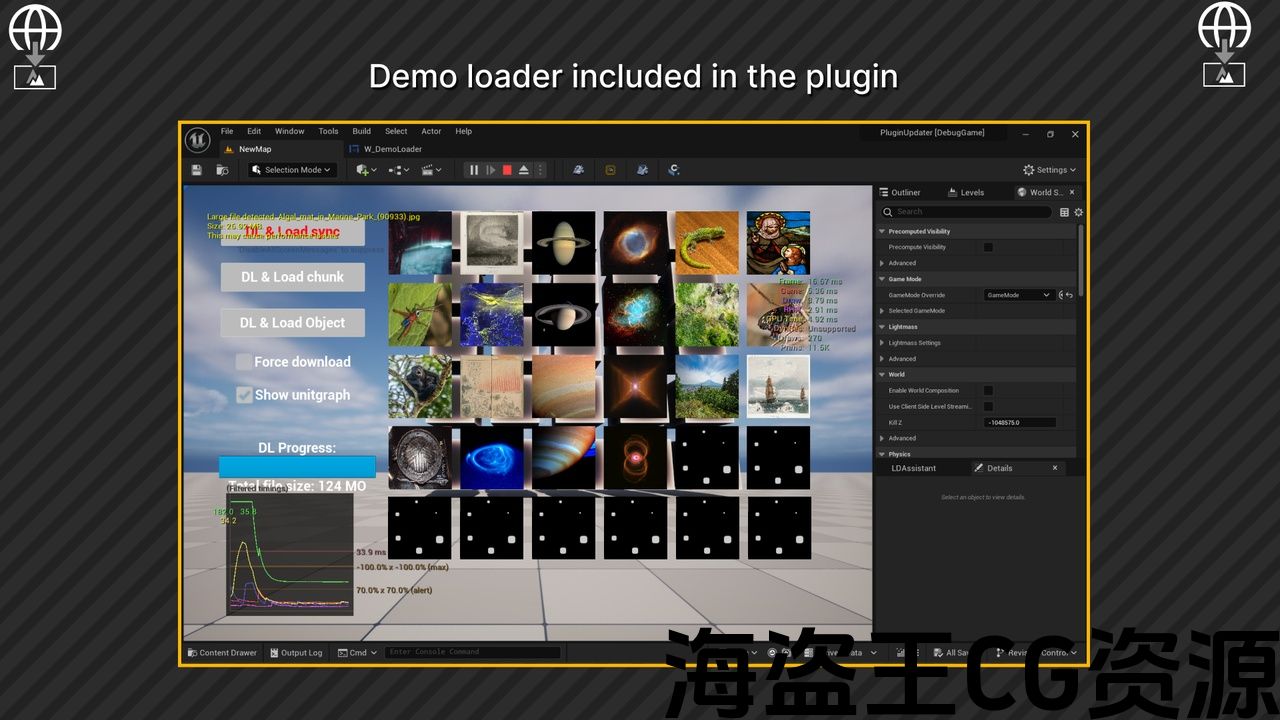Click the Eject from player icon
The width and height of the screenshot is (1280, 720).
click(523, 170)
